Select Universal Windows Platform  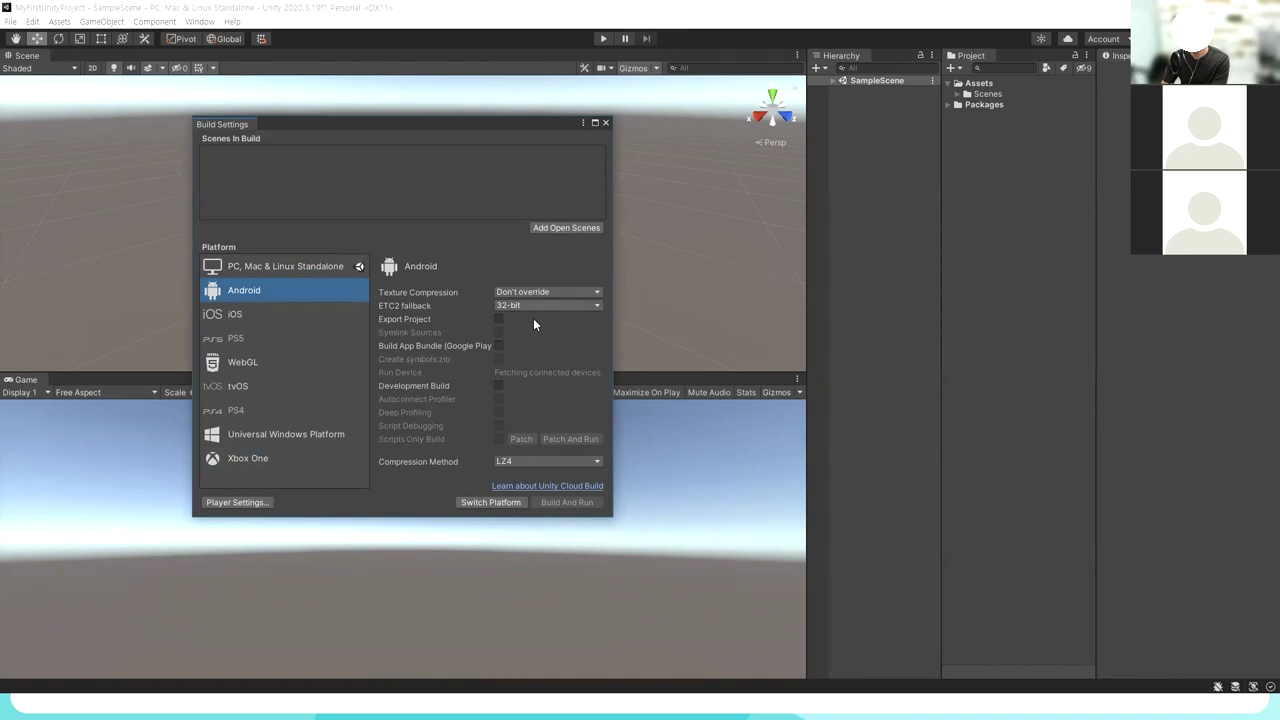click(x=284, y=434)
